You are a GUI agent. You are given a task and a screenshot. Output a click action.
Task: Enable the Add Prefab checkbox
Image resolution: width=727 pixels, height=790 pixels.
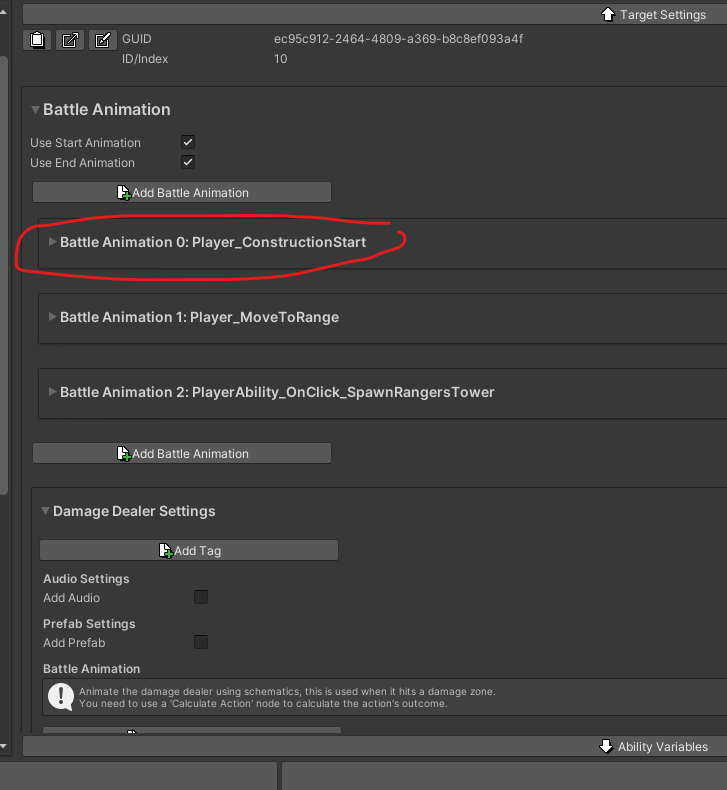point(201,642)
